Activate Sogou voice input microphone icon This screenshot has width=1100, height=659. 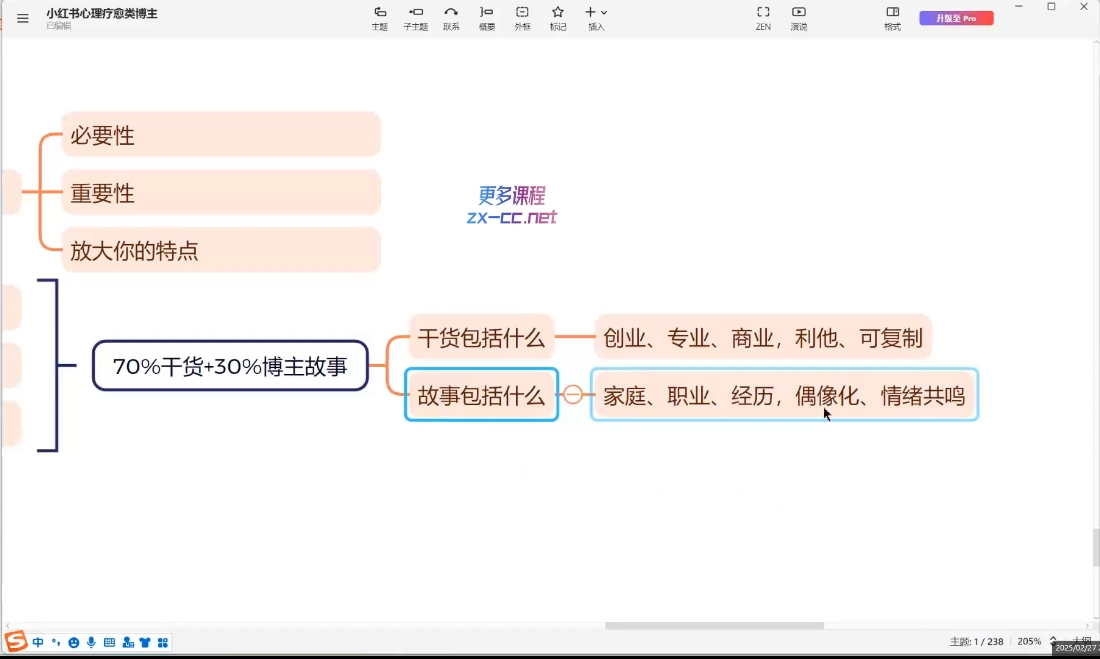(91, 642)
